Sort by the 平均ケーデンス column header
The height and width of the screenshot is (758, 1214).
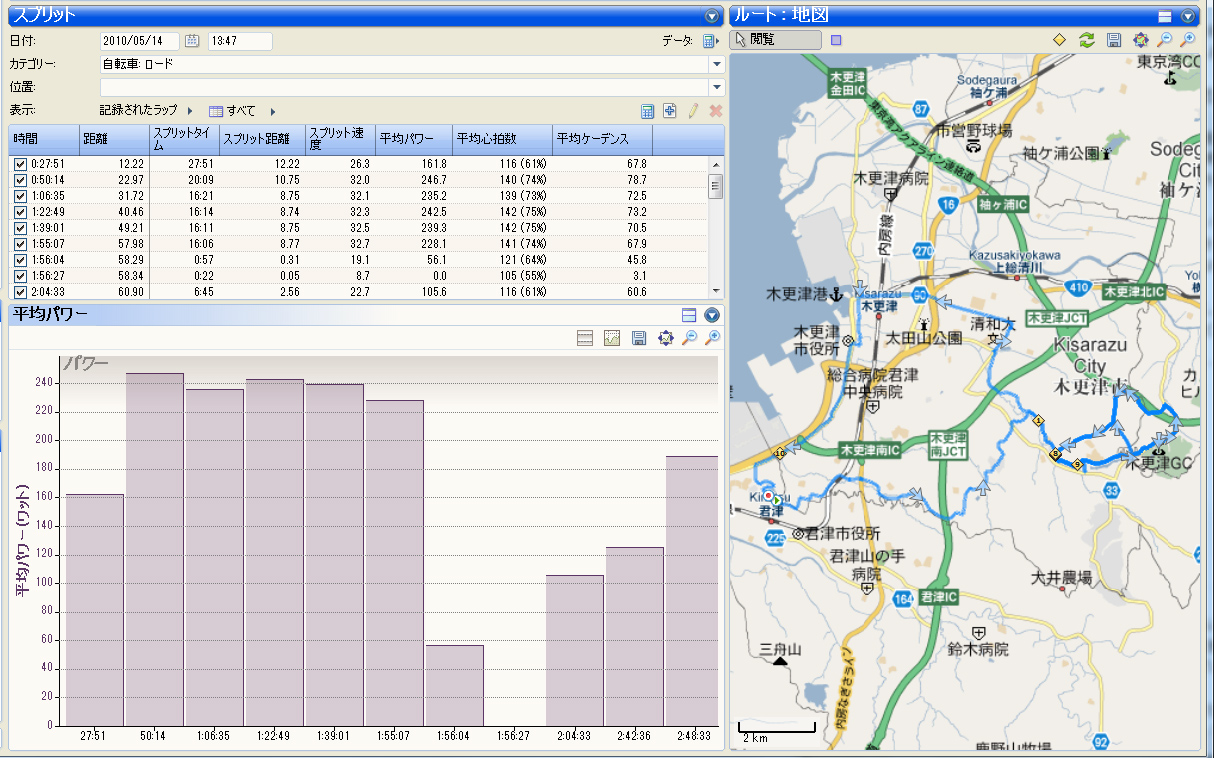click(x=602, y=139)
